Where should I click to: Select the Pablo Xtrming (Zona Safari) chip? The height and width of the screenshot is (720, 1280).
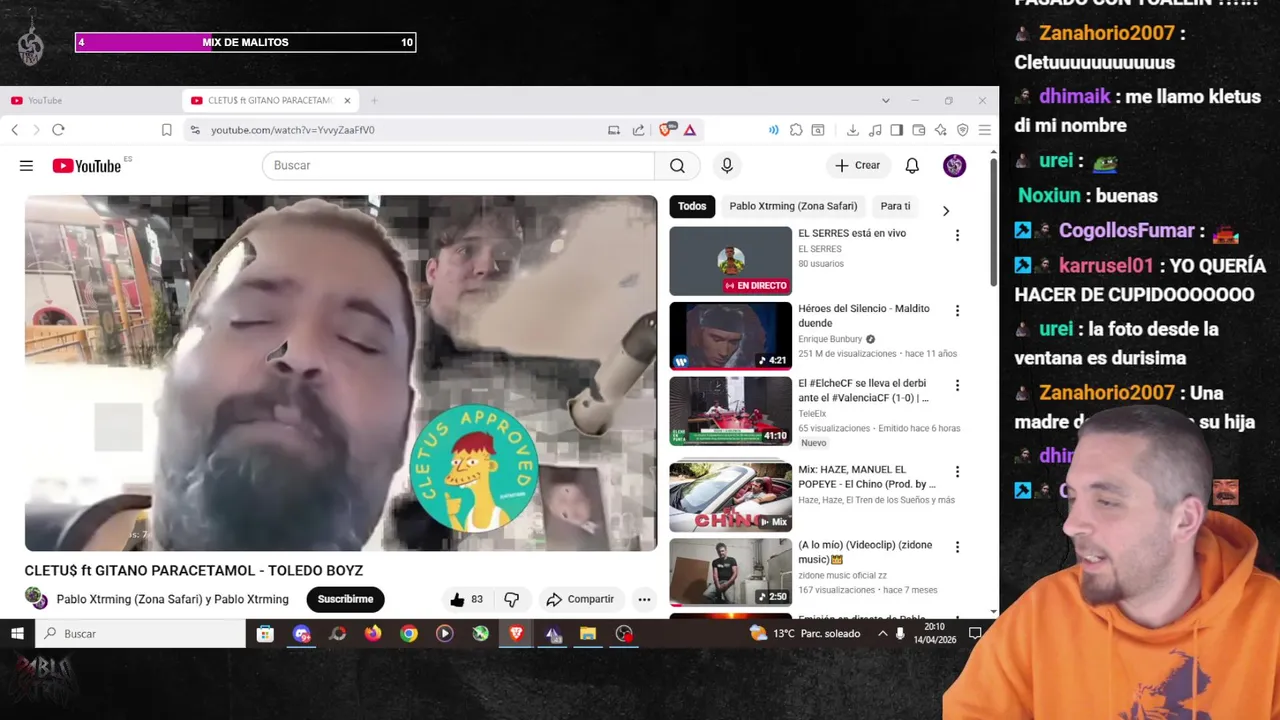click(793, 206)
